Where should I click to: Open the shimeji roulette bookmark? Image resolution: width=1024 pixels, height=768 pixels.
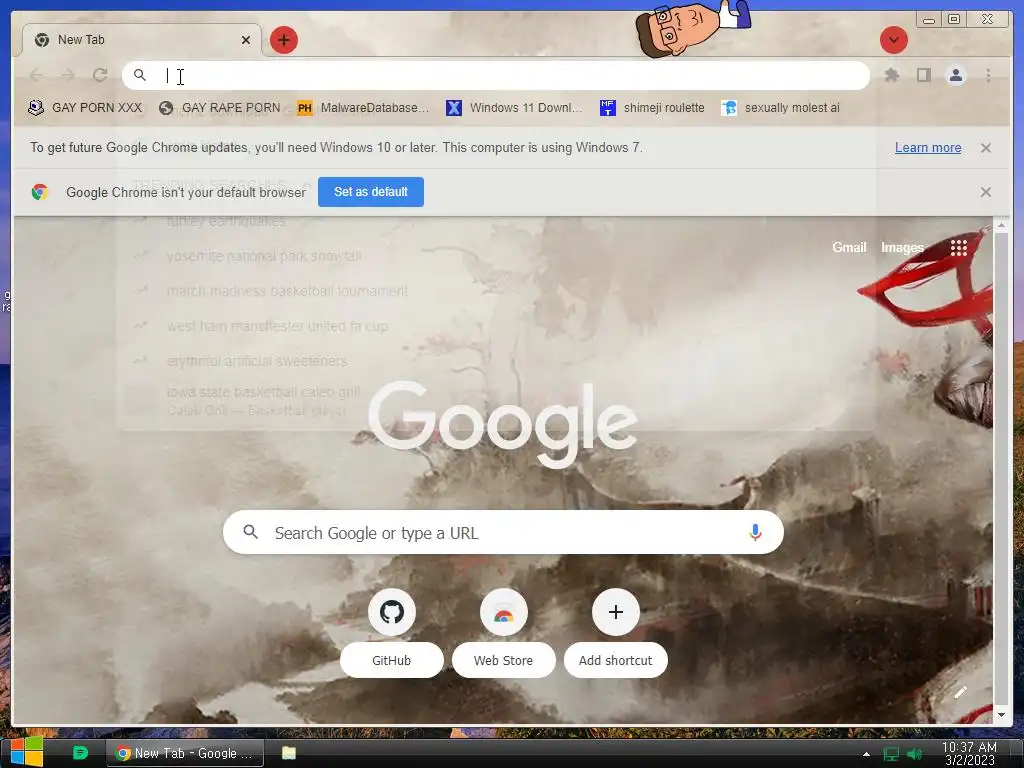click(x=652, y=108)
